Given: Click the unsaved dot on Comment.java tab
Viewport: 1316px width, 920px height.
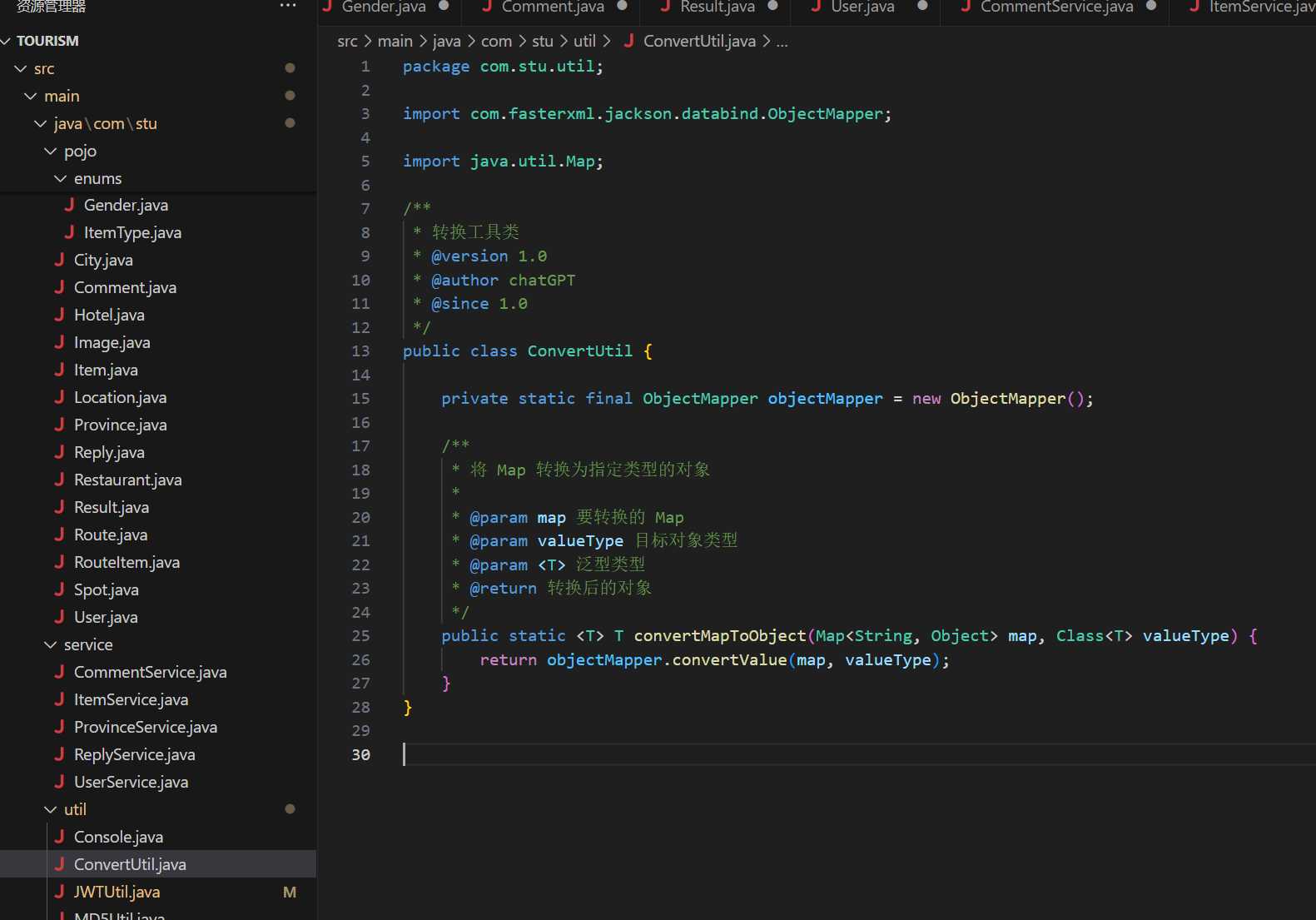Looking at the screenshot, I should pyautogui.click(x=622, y=6).
